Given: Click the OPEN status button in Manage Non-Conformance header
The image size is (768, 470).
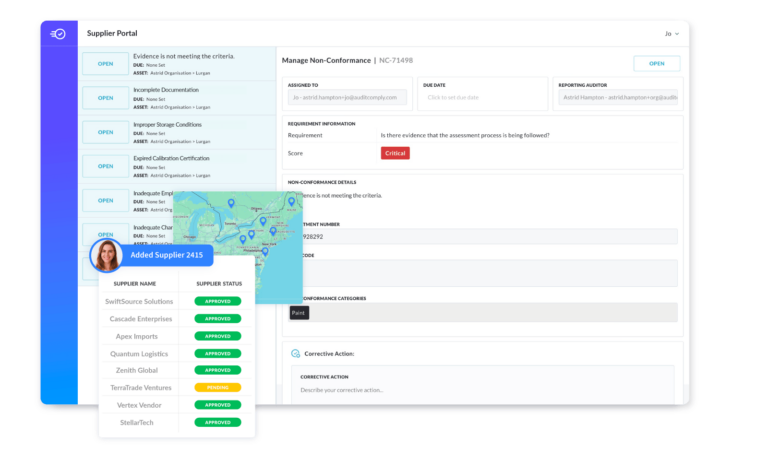Looking at the screenshot, I should [x=656, y=63].
